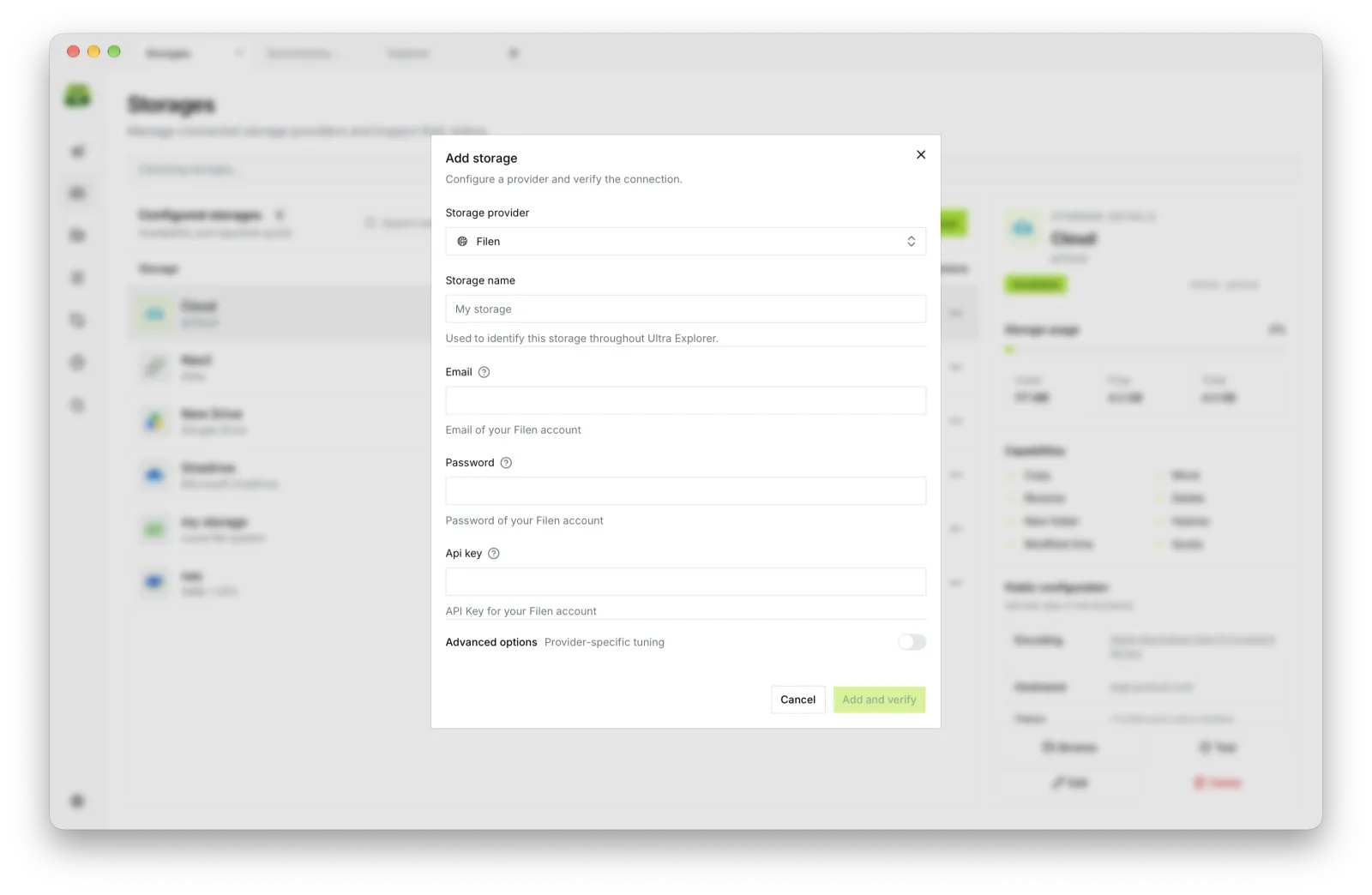Image resolution: width=1372 pixels, height=895 pixels.
Task: Click the "Storage provider" label
Action: tap(487, 213)
